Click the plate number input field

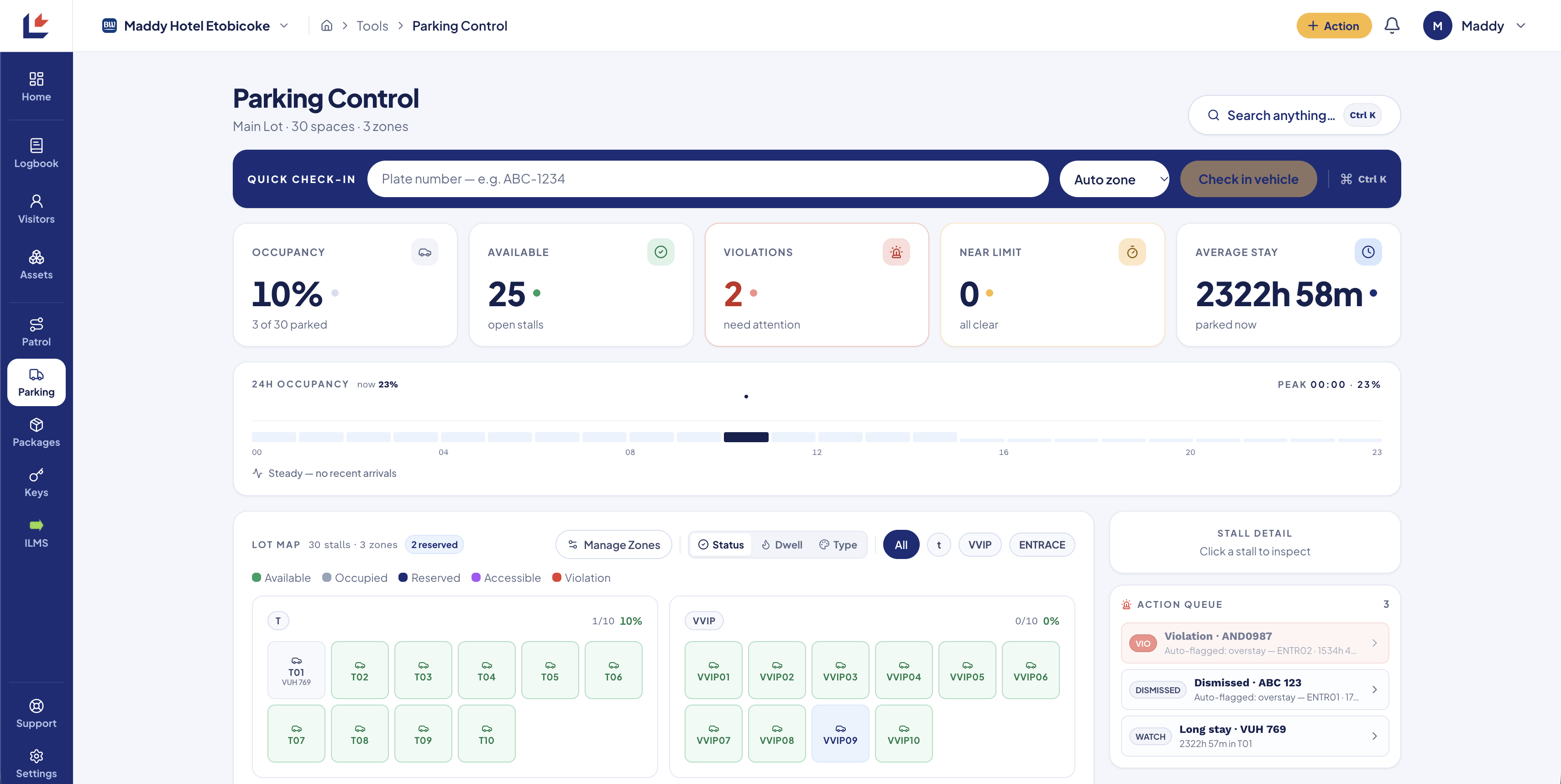coord(708,179)
